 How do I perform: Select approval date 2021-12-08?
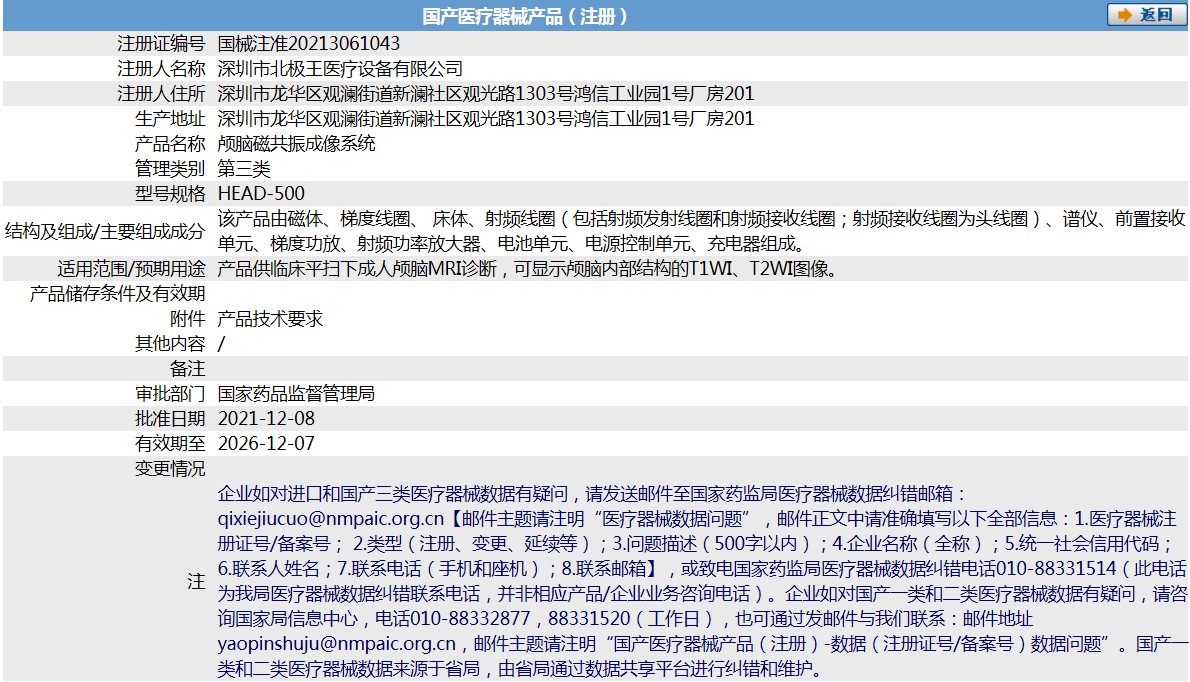266,420
